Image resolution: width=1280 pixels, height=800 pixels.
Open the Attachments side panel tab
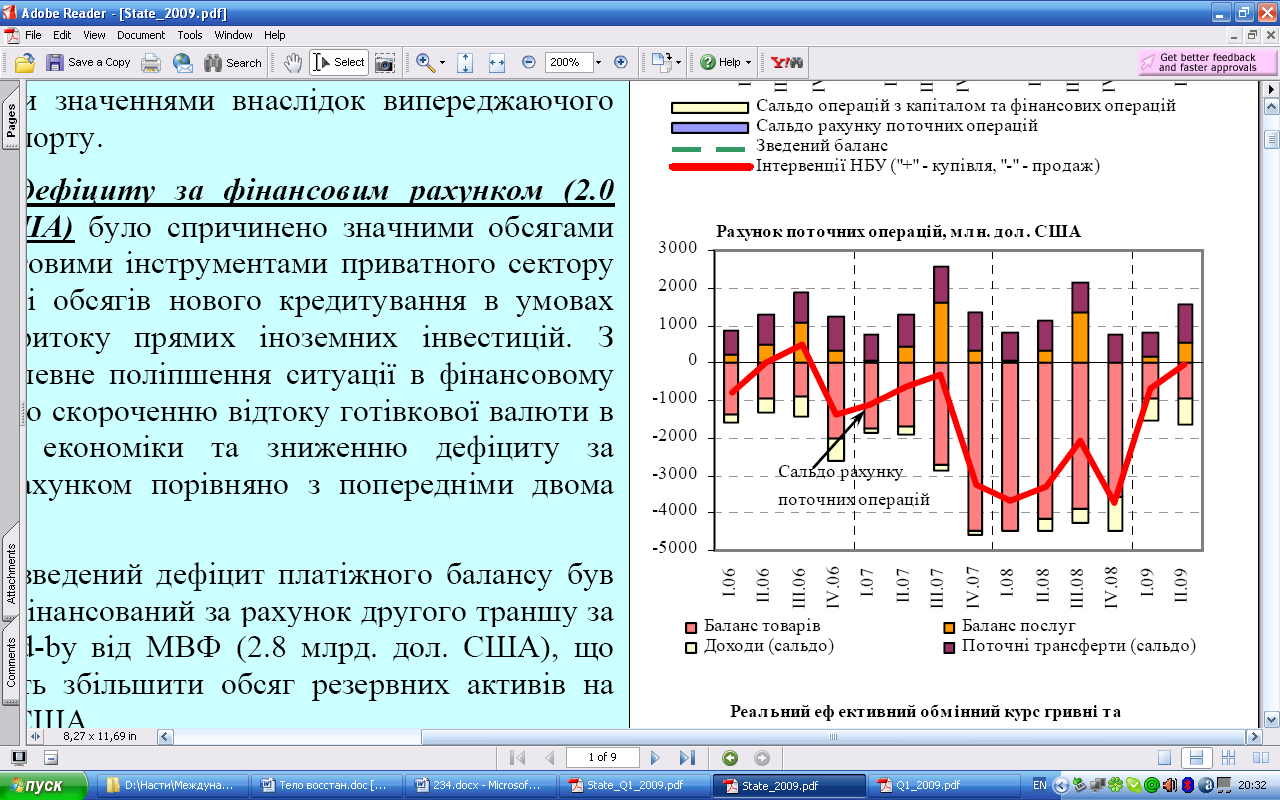tap(10, 574)
